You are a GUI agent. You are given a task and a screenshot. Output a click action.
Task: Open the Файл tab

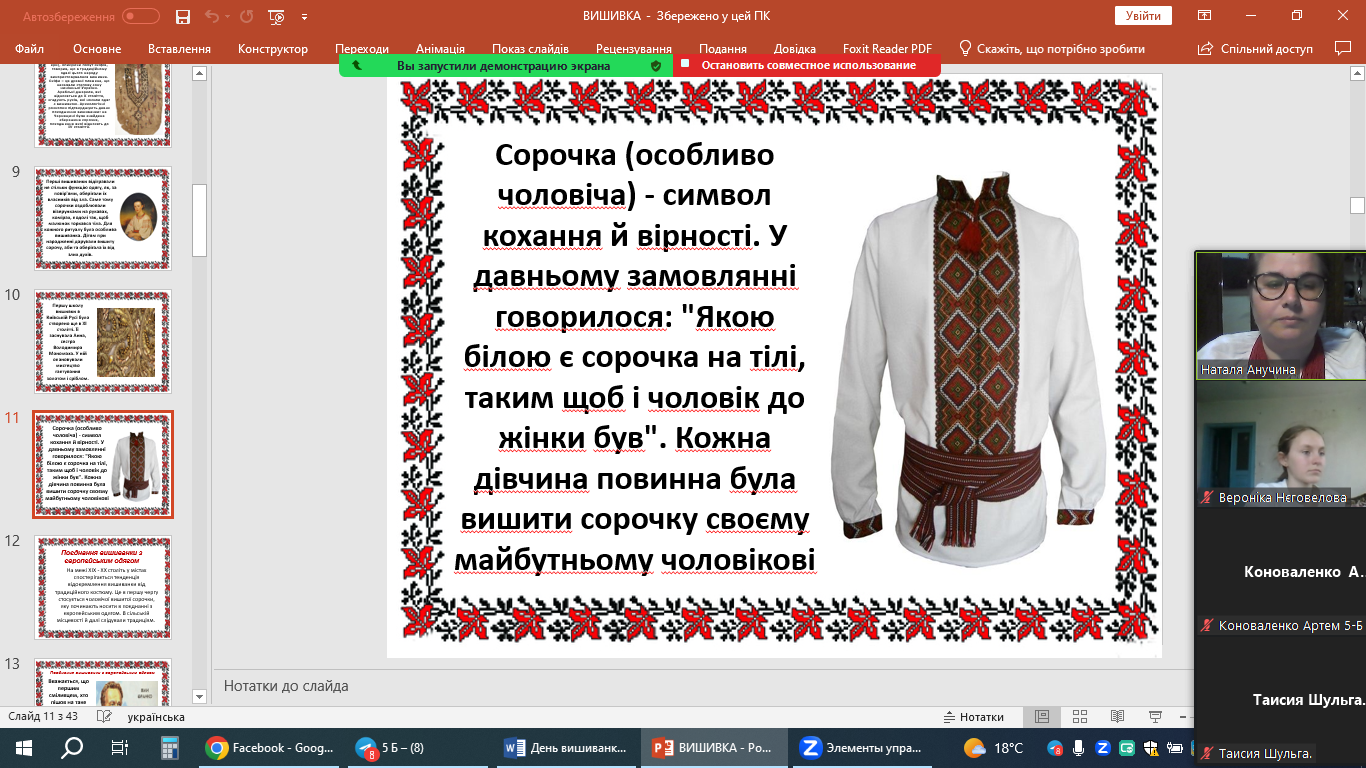[30, 49]
